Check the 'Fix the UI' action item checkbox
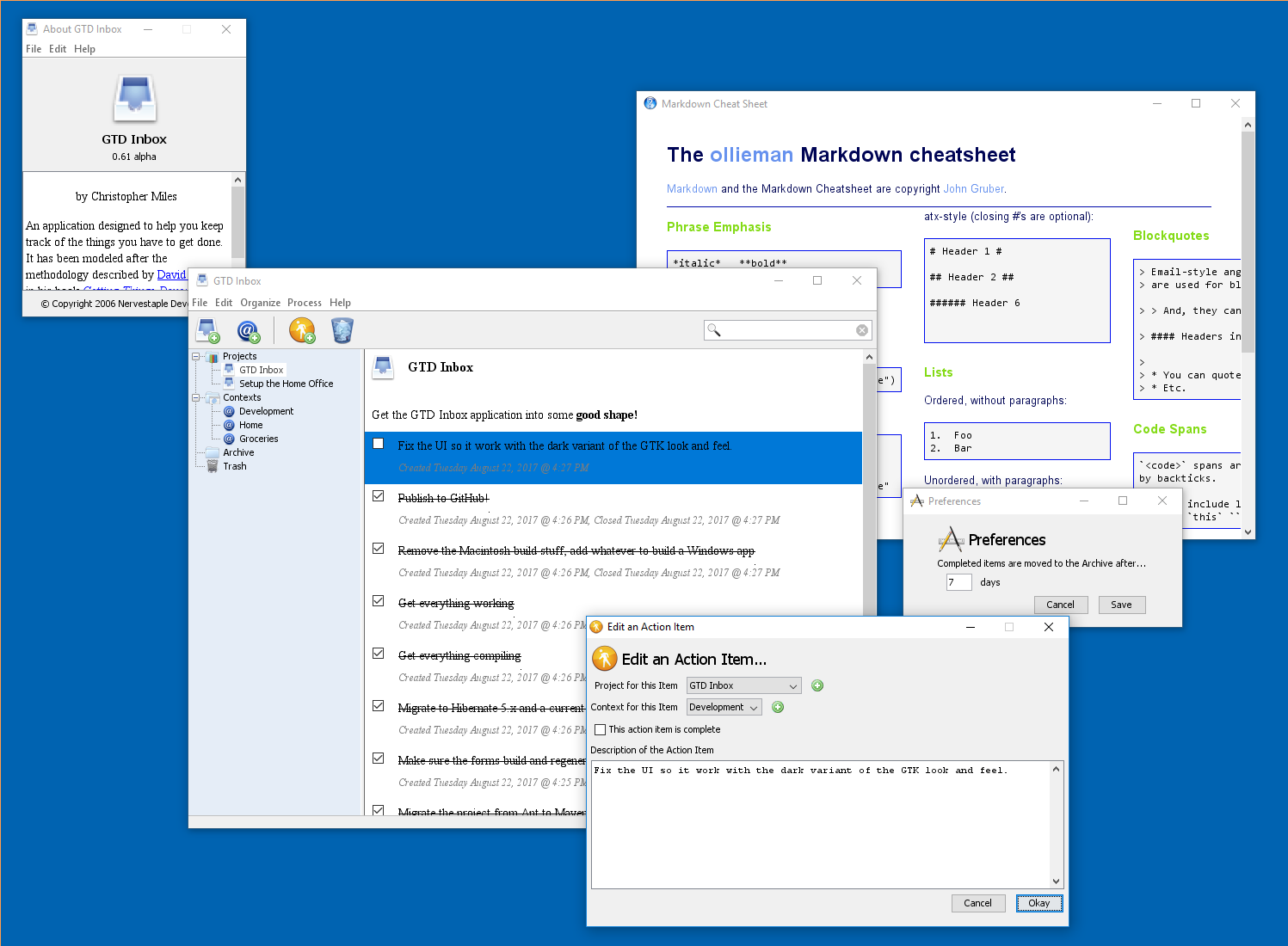1288x946 pixels. 379,444
